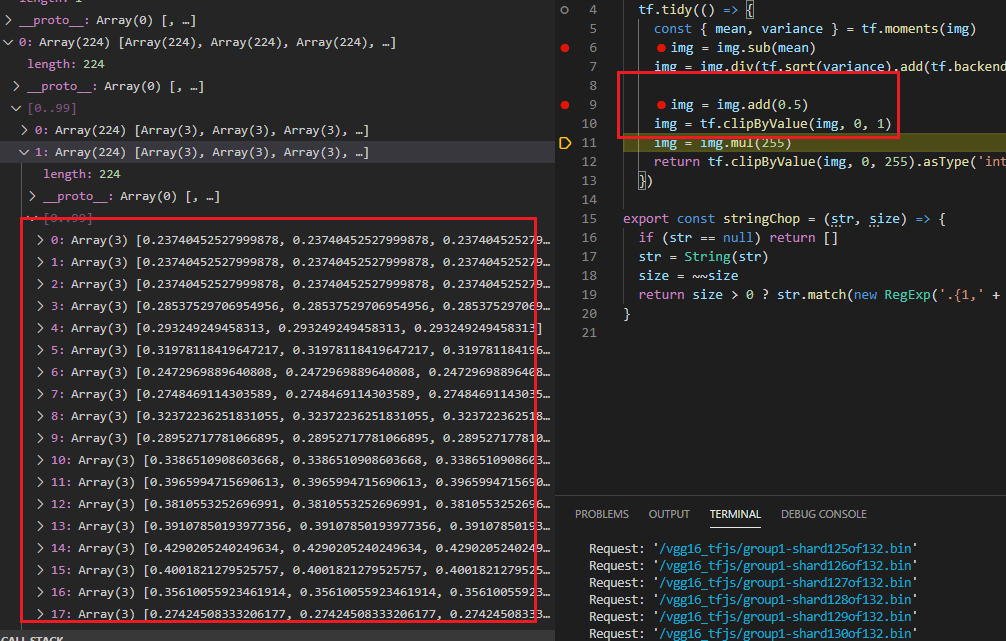
Task: Open link group1-shard126of132.bin in terminal
Action: point(785,565)
